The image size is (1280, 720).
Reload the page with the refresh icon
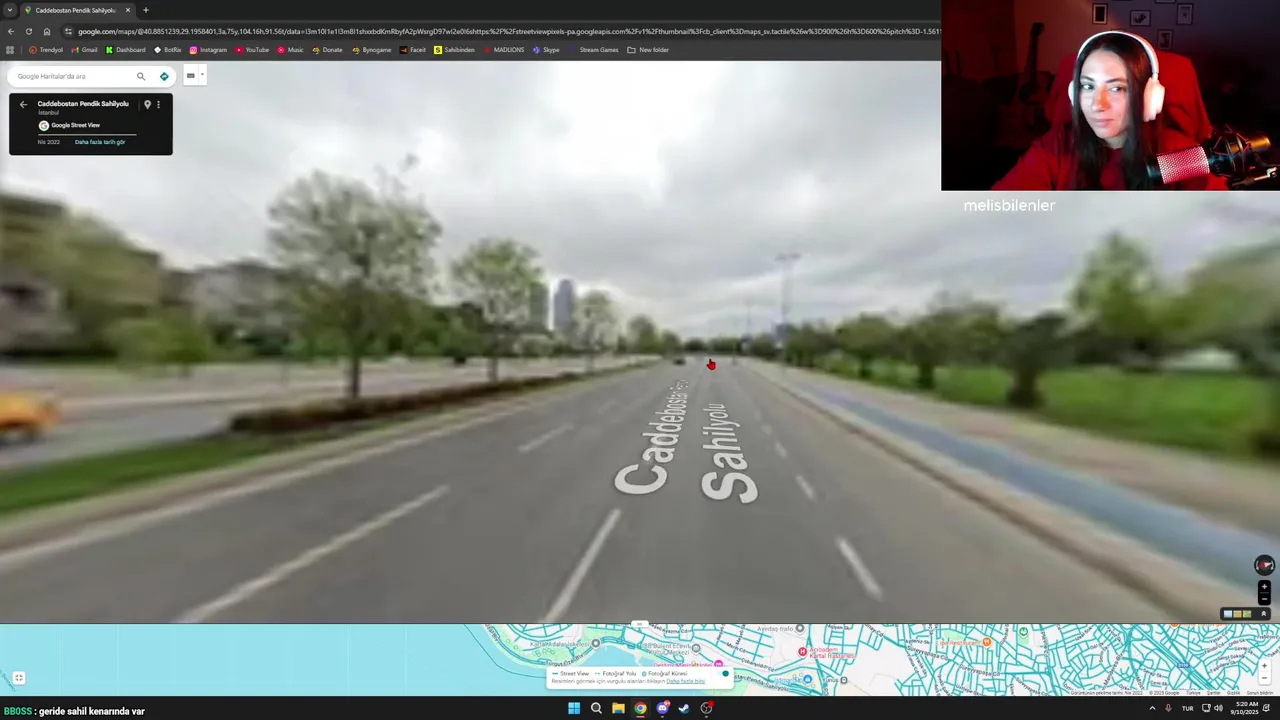pos(28,31)
